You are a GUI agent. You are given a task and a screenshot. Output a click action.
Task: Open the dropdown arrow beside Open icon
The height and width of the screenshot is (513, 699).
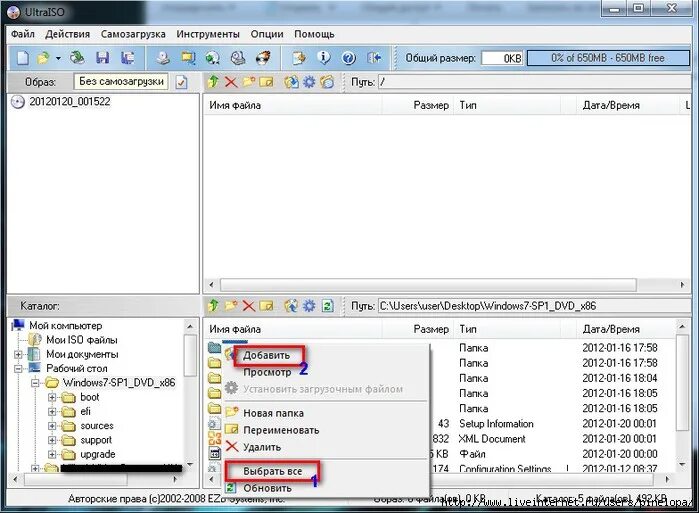pos(58,58)
